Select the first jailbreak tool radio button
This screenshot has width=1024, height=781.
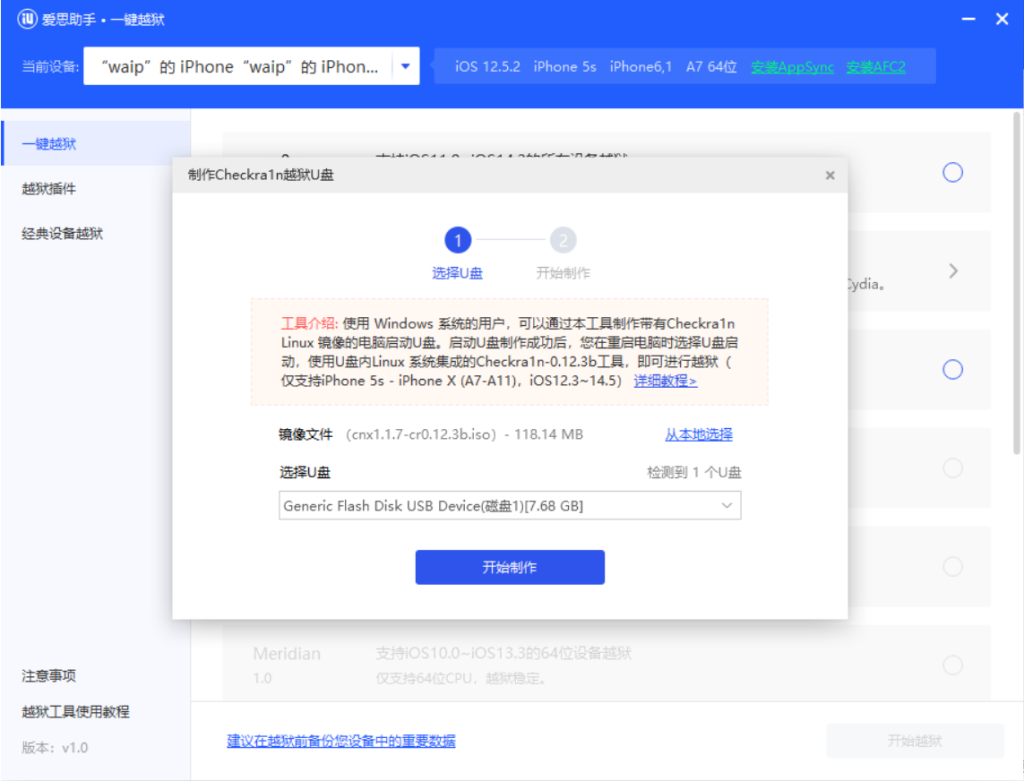[x=952, y=172]
